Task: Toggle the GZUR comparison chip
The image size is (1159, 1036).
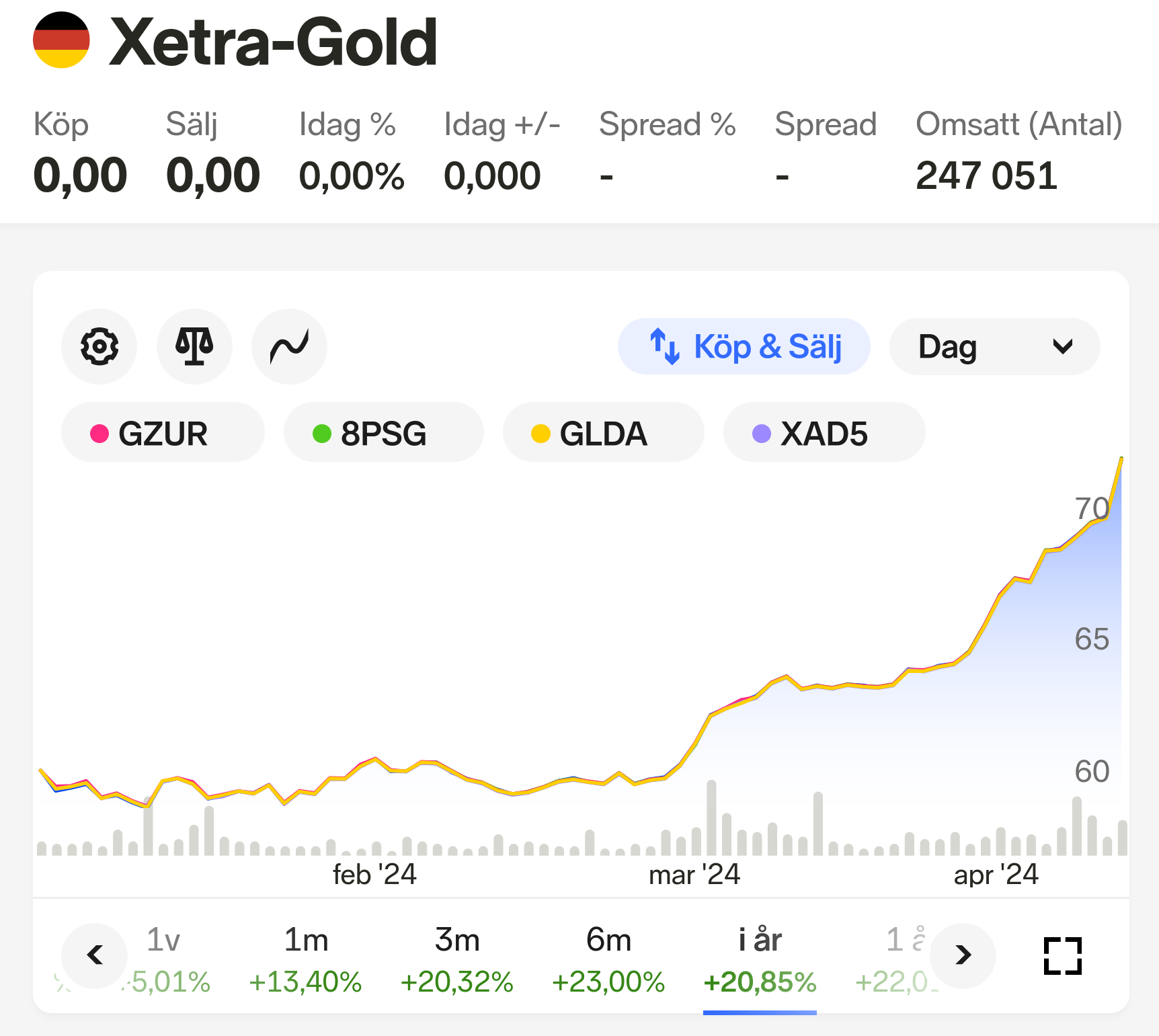Action: pos(163,432)
